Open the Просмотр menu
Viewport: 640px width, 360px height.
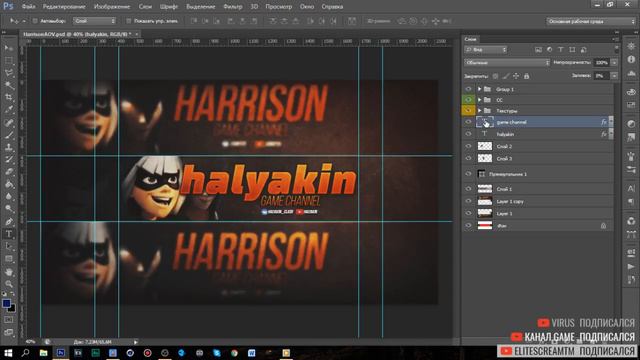278,7
